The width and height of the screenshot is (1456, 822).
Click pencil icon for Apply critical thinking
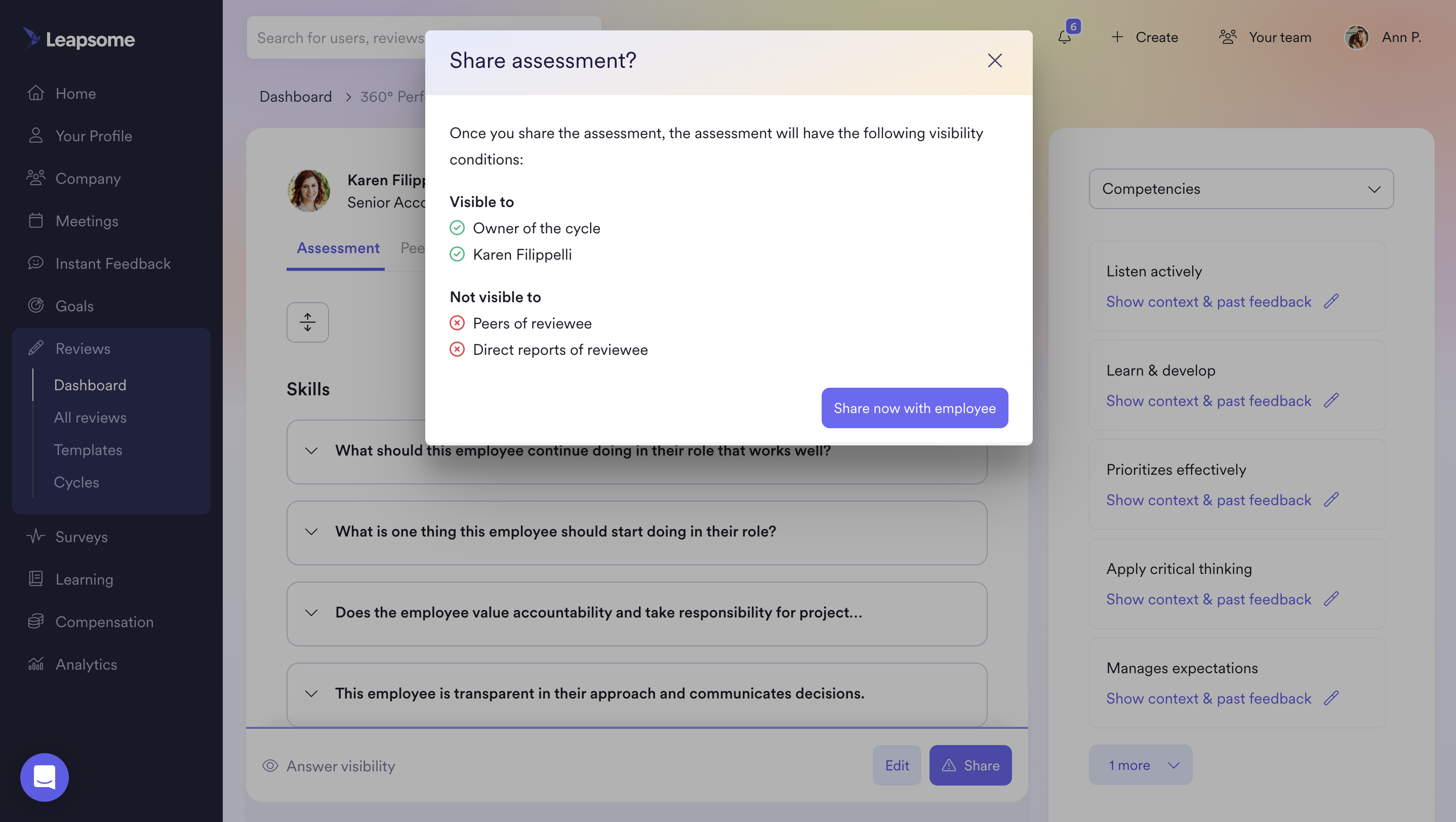click(1331, 599)
